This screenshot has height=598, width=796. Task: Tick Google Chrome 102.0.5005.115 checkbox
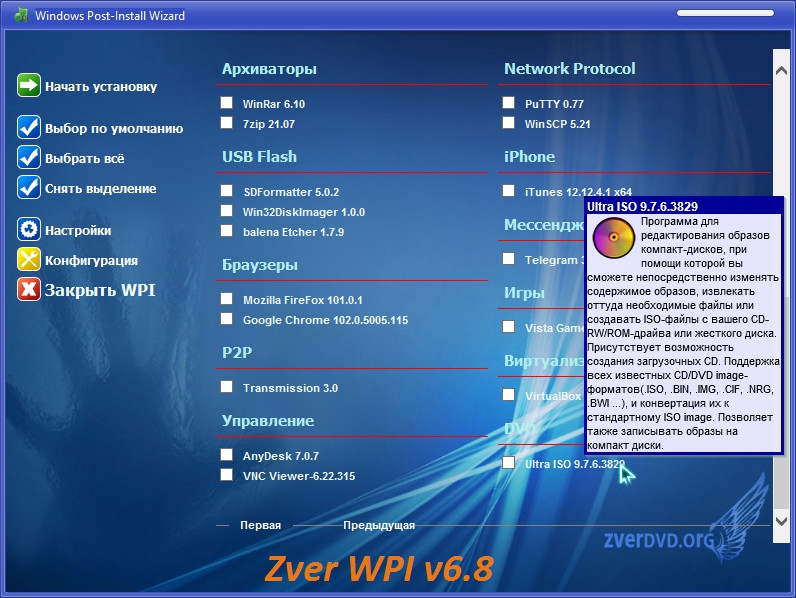[x=226, y=319]
